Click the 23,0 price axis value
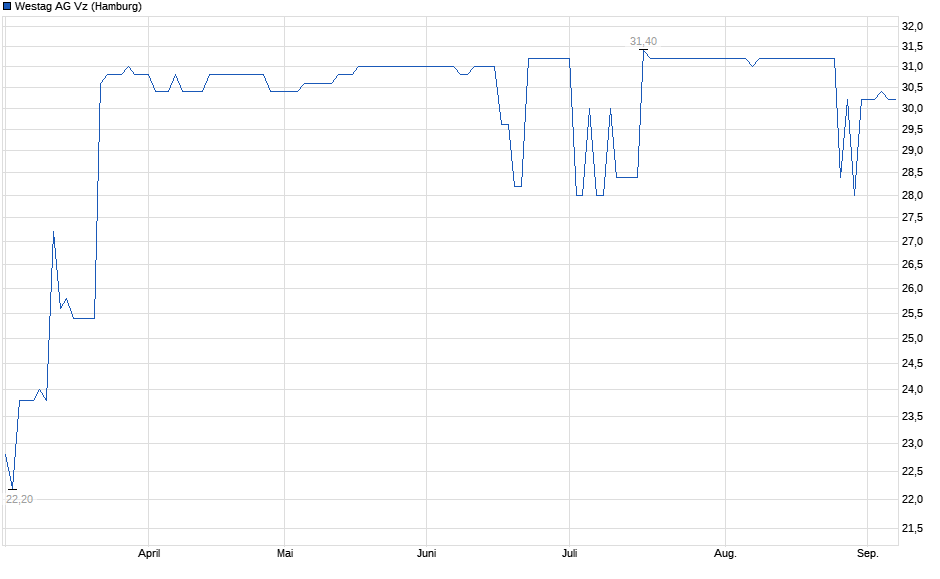The width and height of the screenshot is (940, 579). (912, 444)
